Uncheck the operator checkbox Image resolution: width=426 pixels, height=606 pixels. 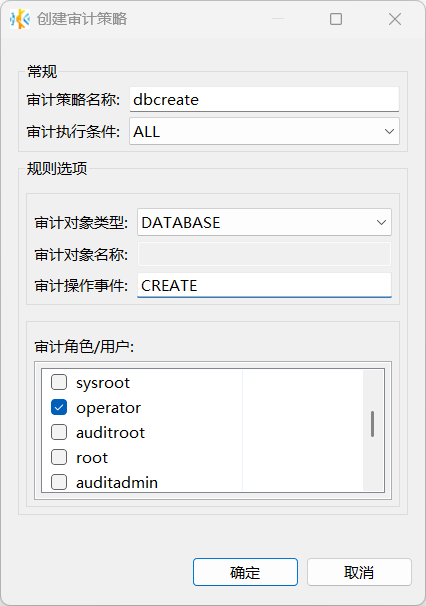(59, 407)
